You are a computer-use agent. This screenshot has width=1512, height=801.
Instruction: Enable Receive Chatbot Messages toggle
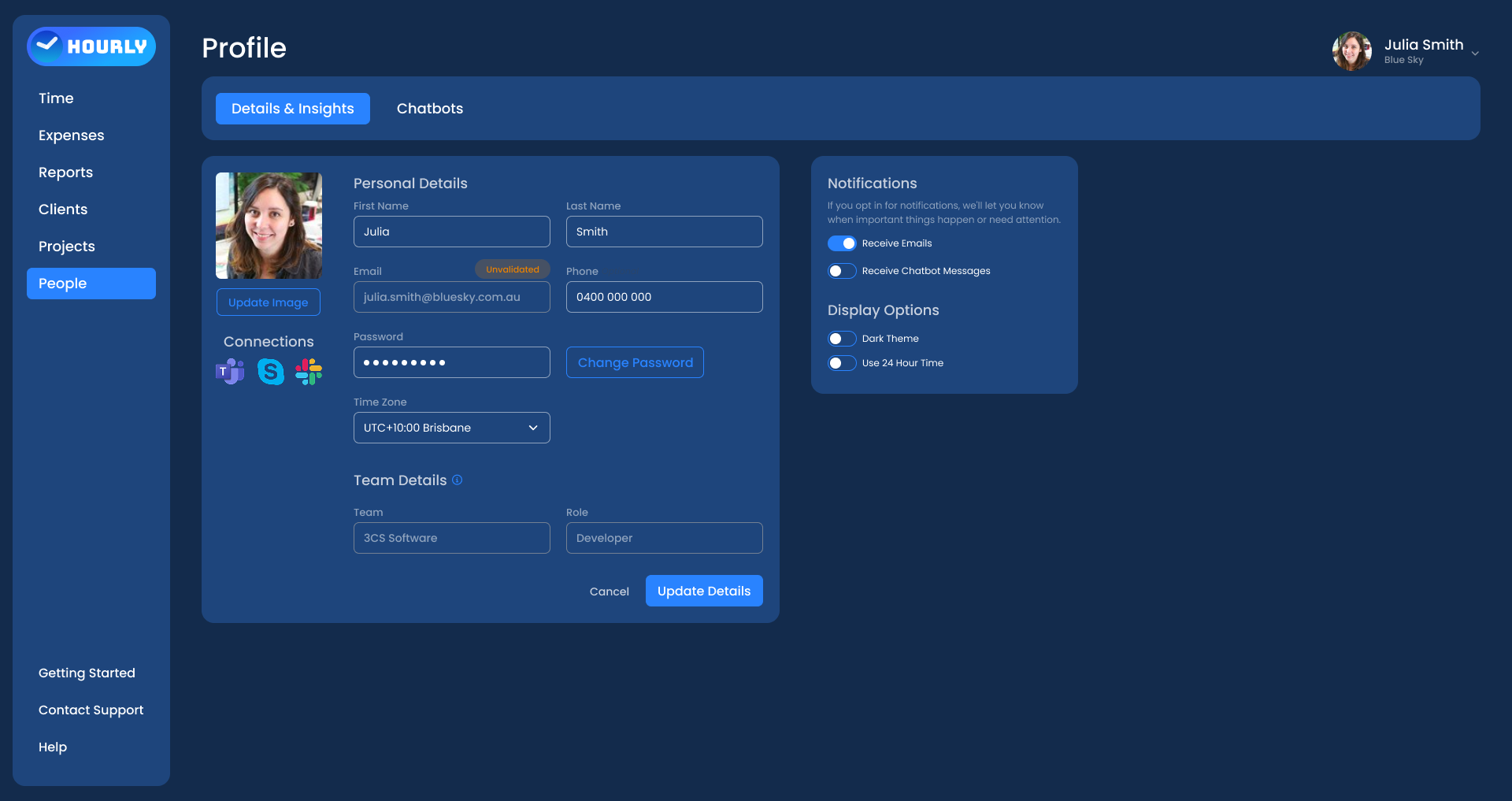pyautogui.click(x=841, y=271)
